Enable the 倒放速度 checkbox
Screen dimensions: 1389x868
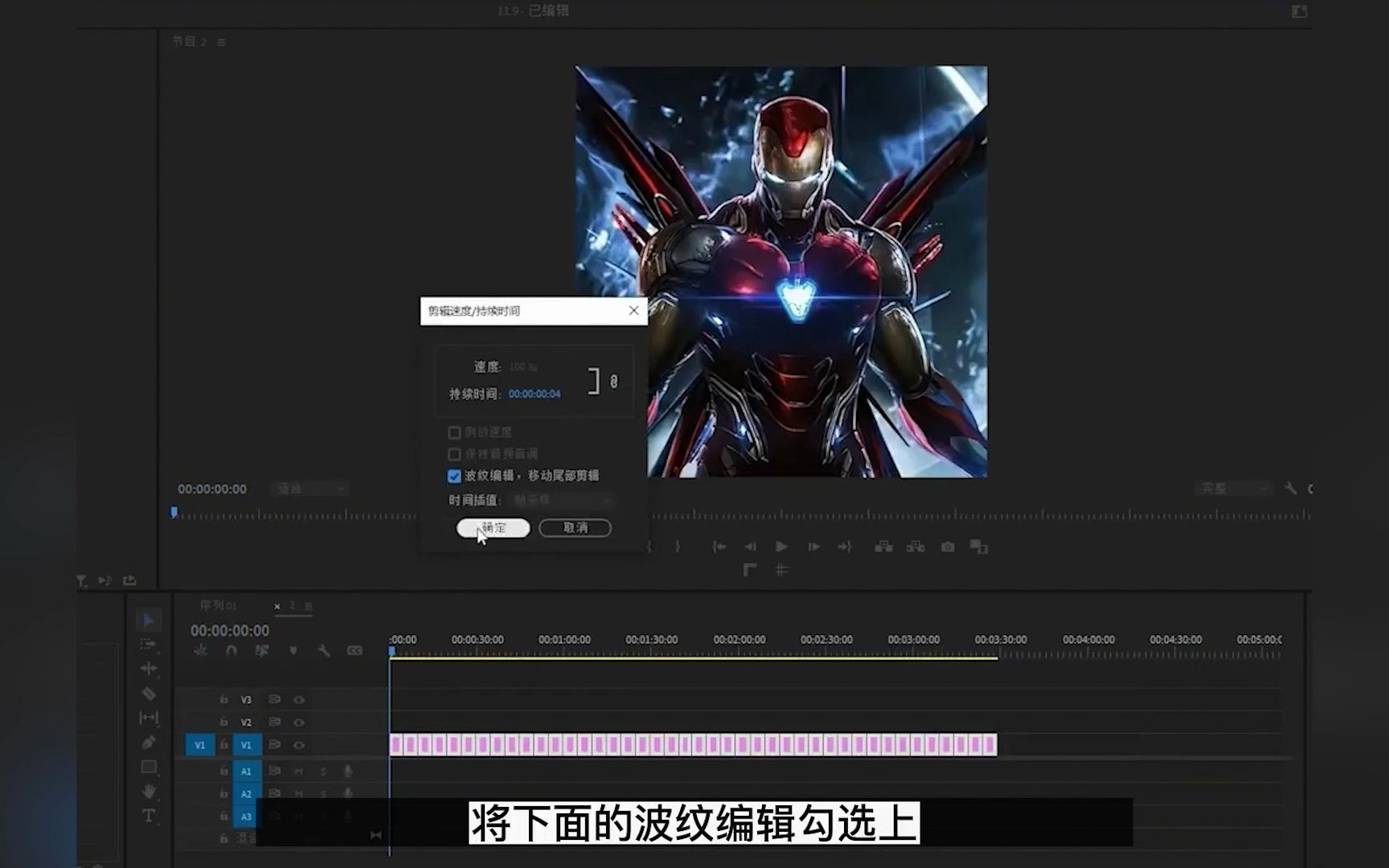[454, 432]
